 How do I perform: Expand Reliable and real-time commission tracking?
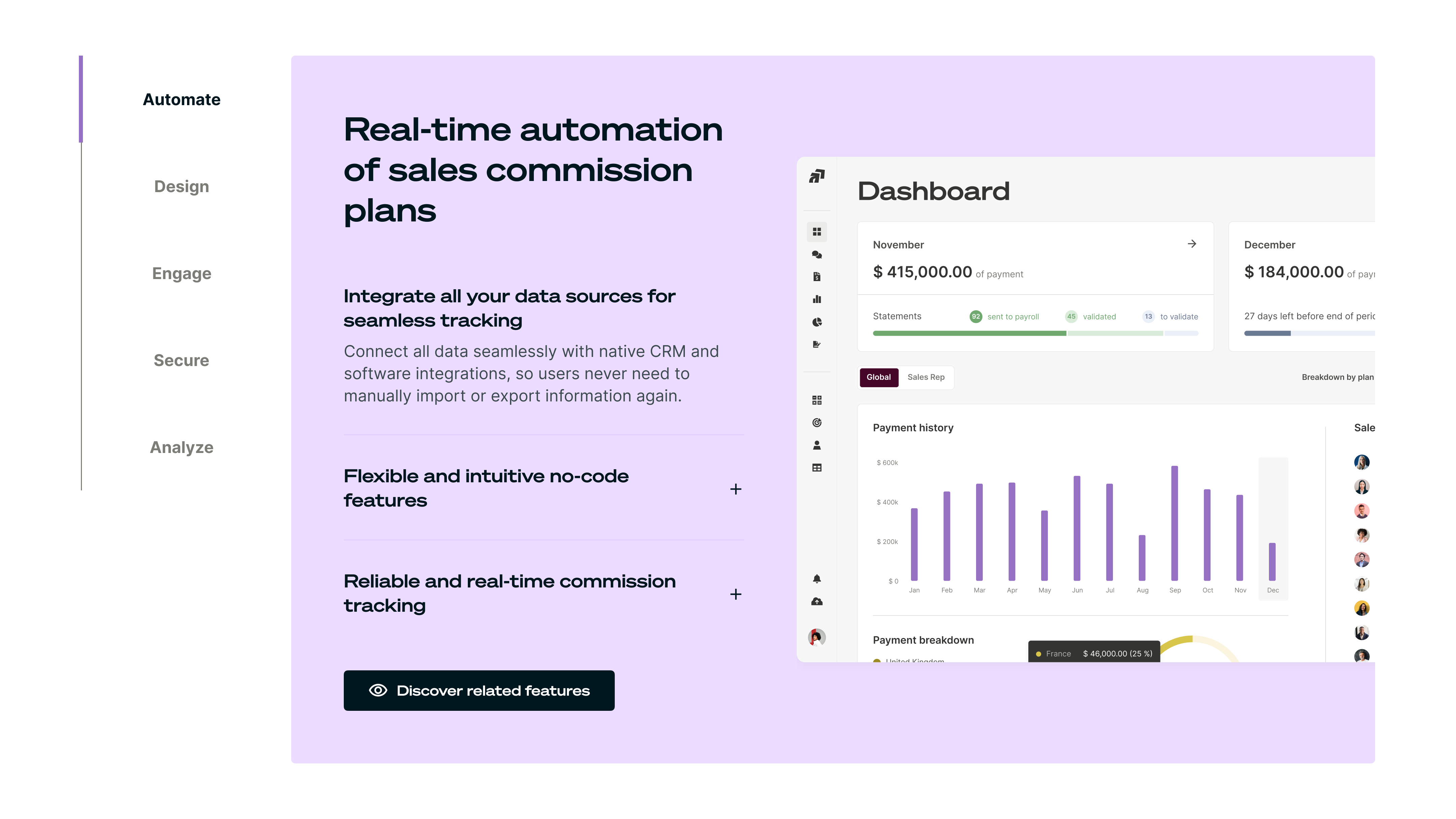point(735,594)
